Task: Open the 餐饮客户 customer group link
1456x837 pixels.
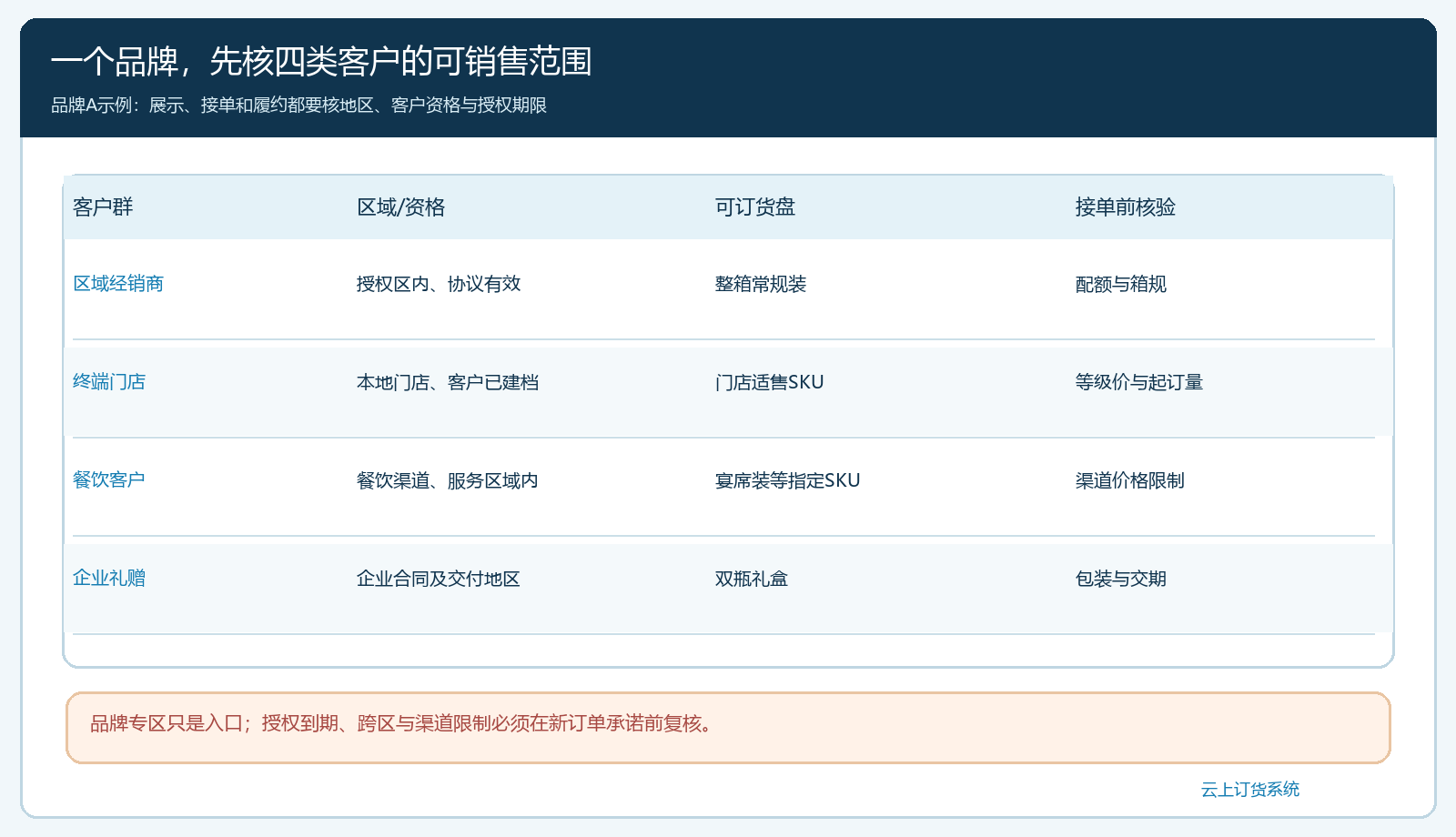Action: [x=109, y=480]
